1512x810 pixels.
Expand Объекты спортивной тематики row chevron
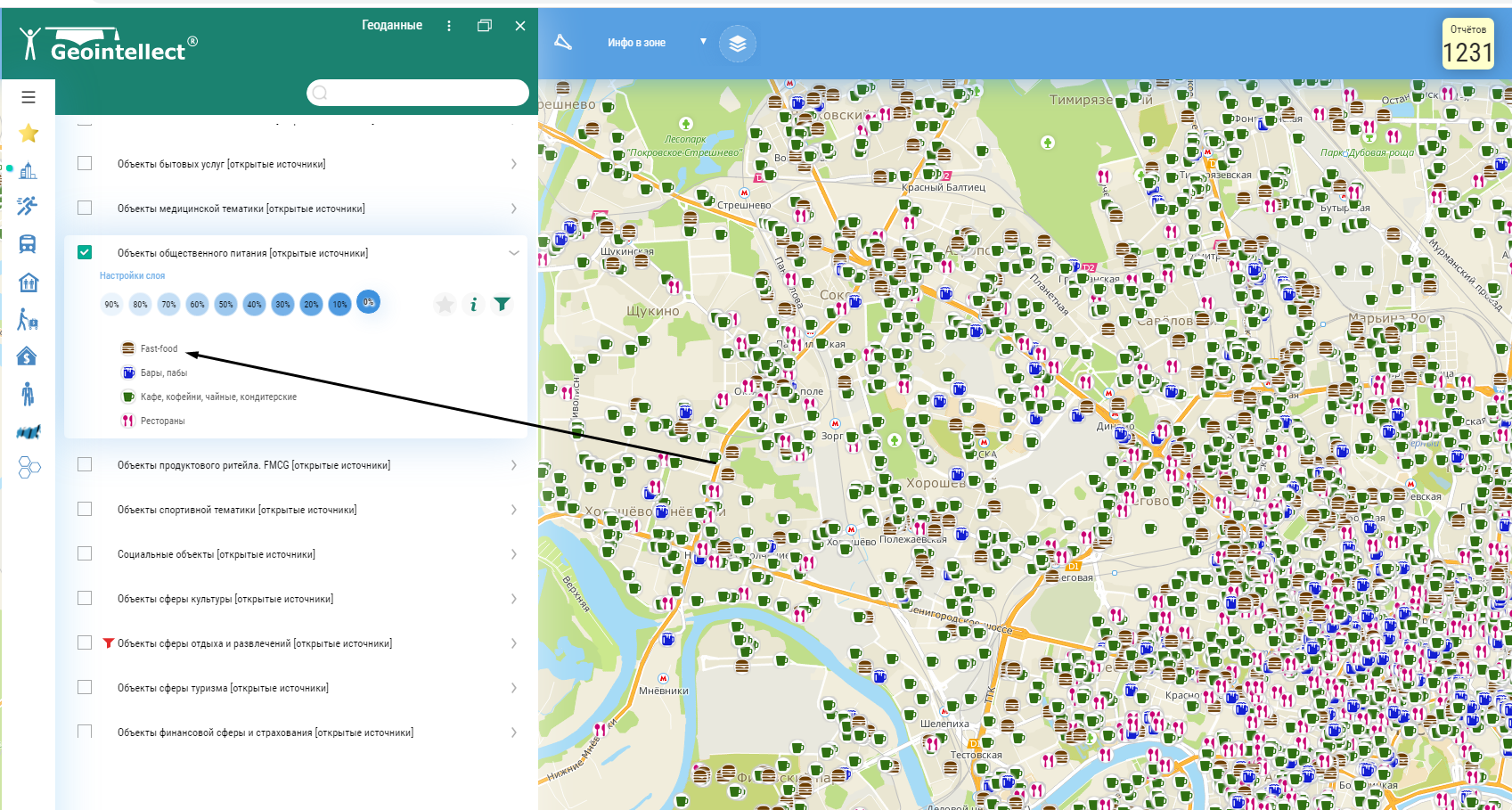tap(514, 510)
